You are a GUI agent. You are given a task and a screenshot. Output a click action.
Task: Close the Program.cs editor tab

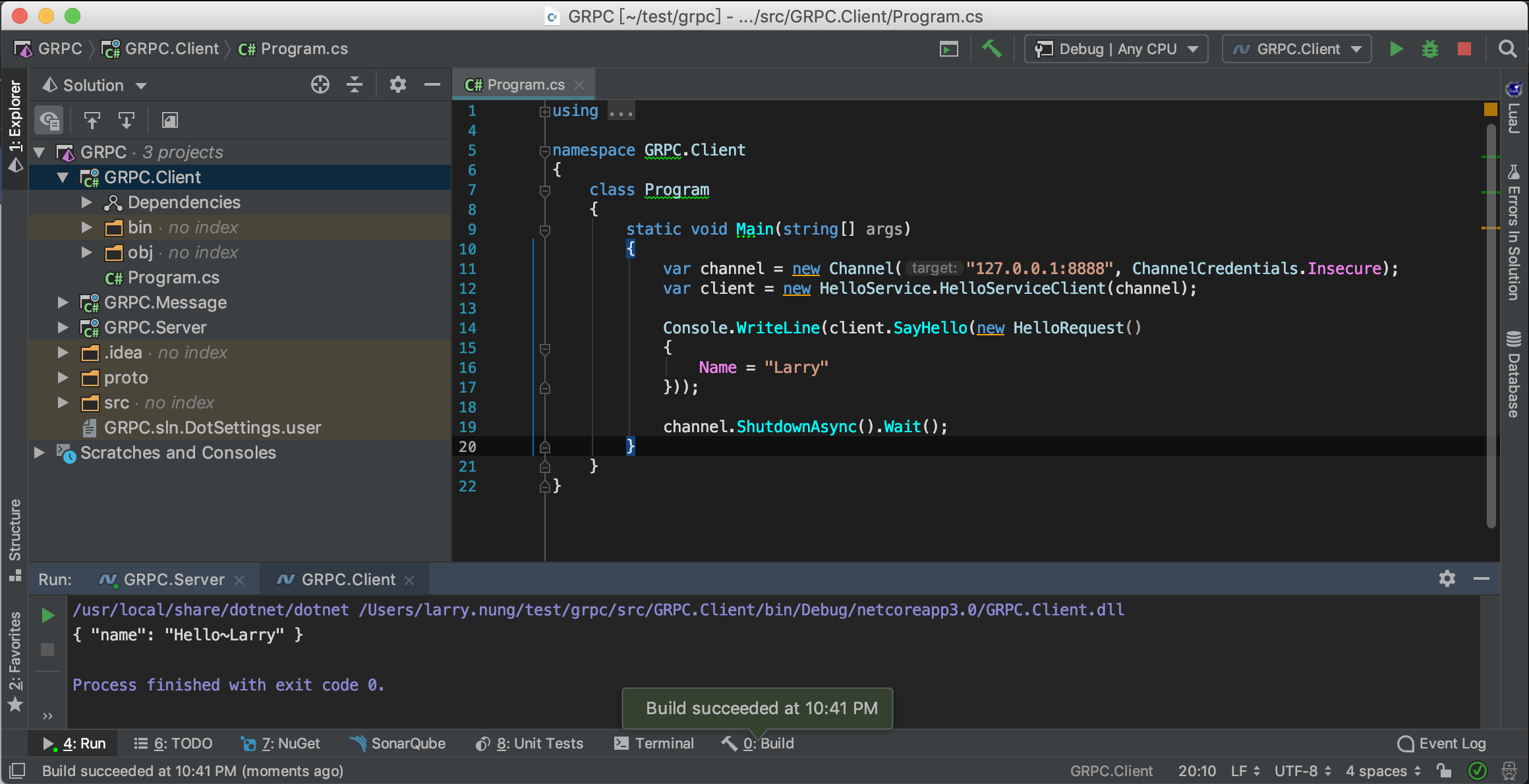pyautogui.click(x=579, y=85)
